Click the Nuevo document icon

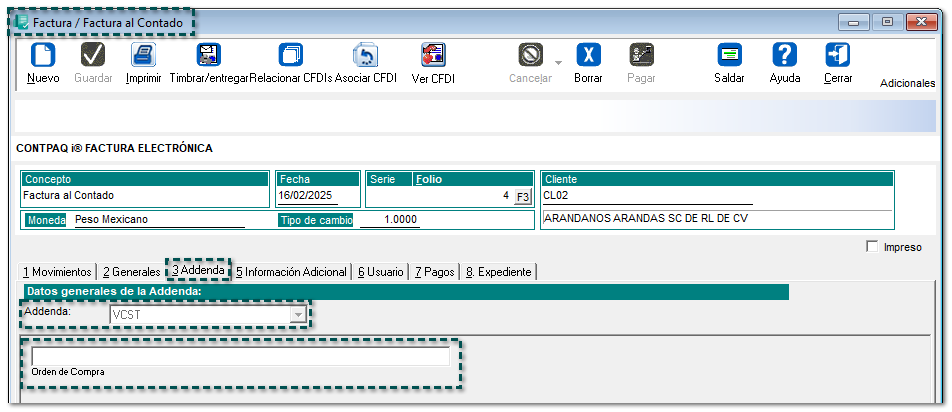[x=43, y=55]
